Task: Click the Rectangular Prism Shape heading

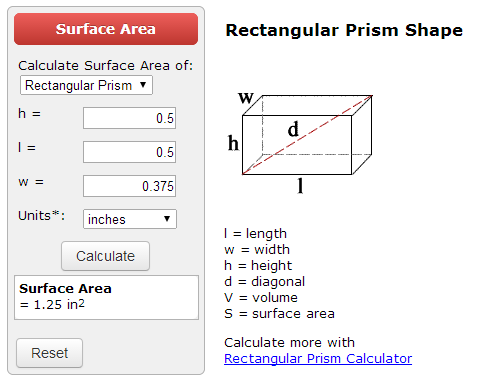Action: point(344,30)
